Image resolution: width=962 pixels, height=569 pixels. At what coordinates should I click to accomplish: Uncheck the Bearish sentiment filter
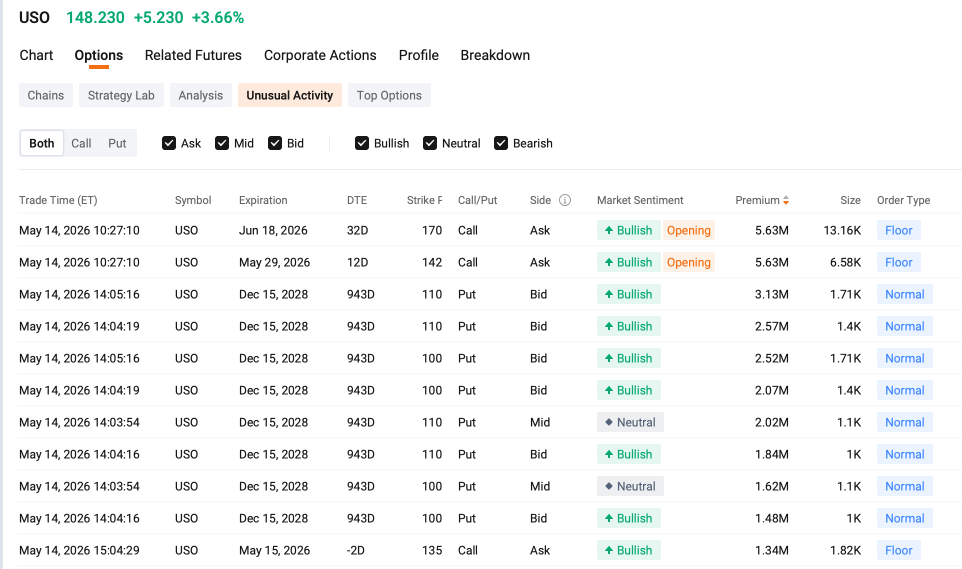click(501, 143)
